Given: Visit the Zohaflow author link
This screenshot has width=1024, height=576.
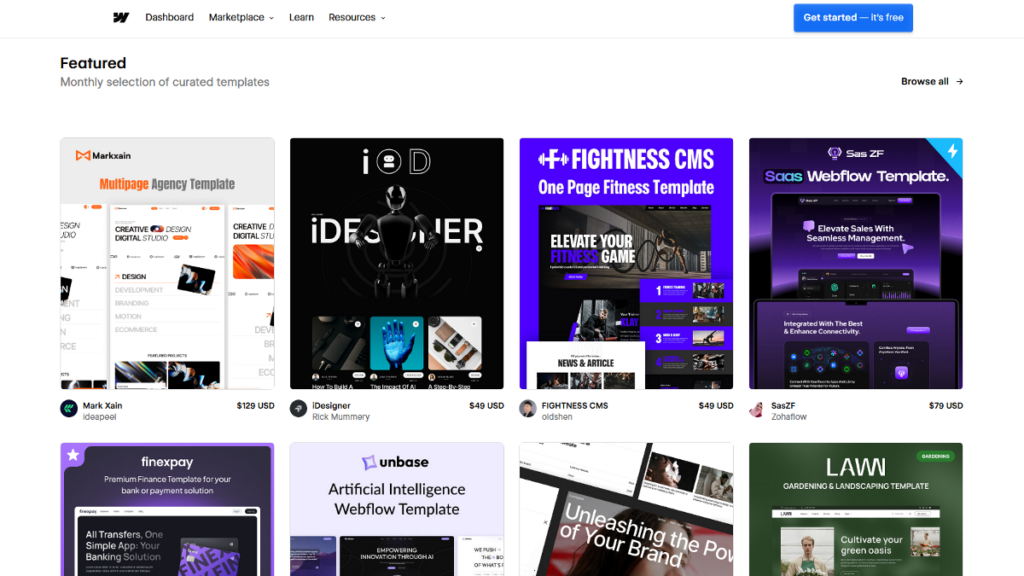Looking at the screenshot, I should [x=789, y=417].
